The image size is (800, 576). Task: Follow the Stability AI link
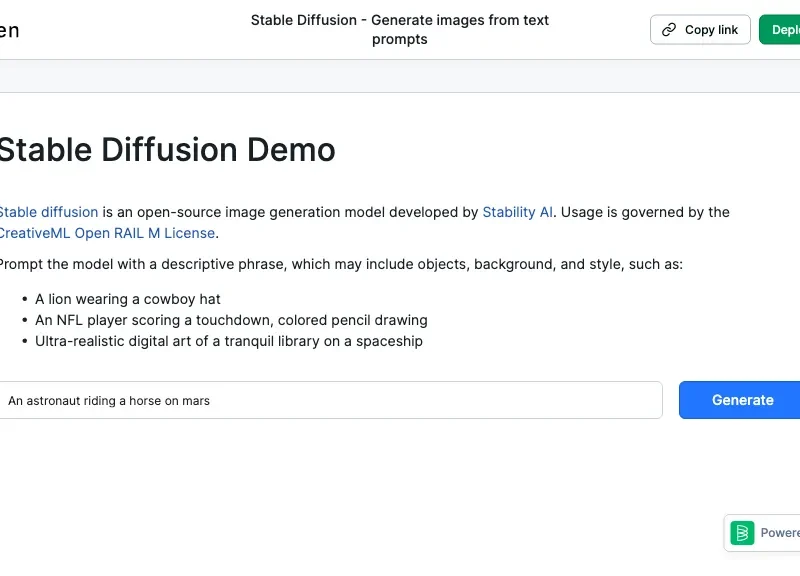(x=517, y=212)
